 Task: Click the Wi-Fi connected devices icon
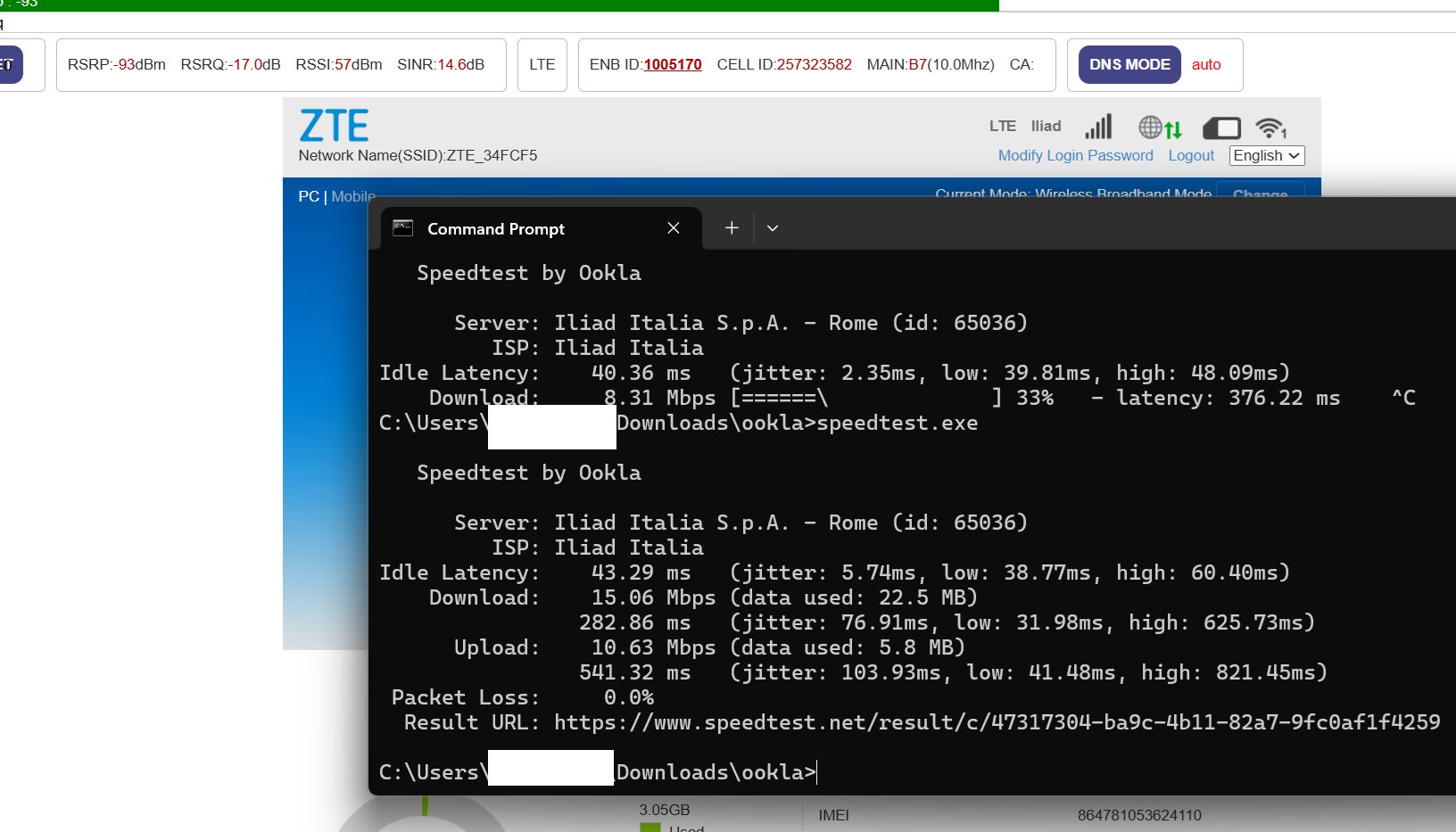tap(1270, 128)
